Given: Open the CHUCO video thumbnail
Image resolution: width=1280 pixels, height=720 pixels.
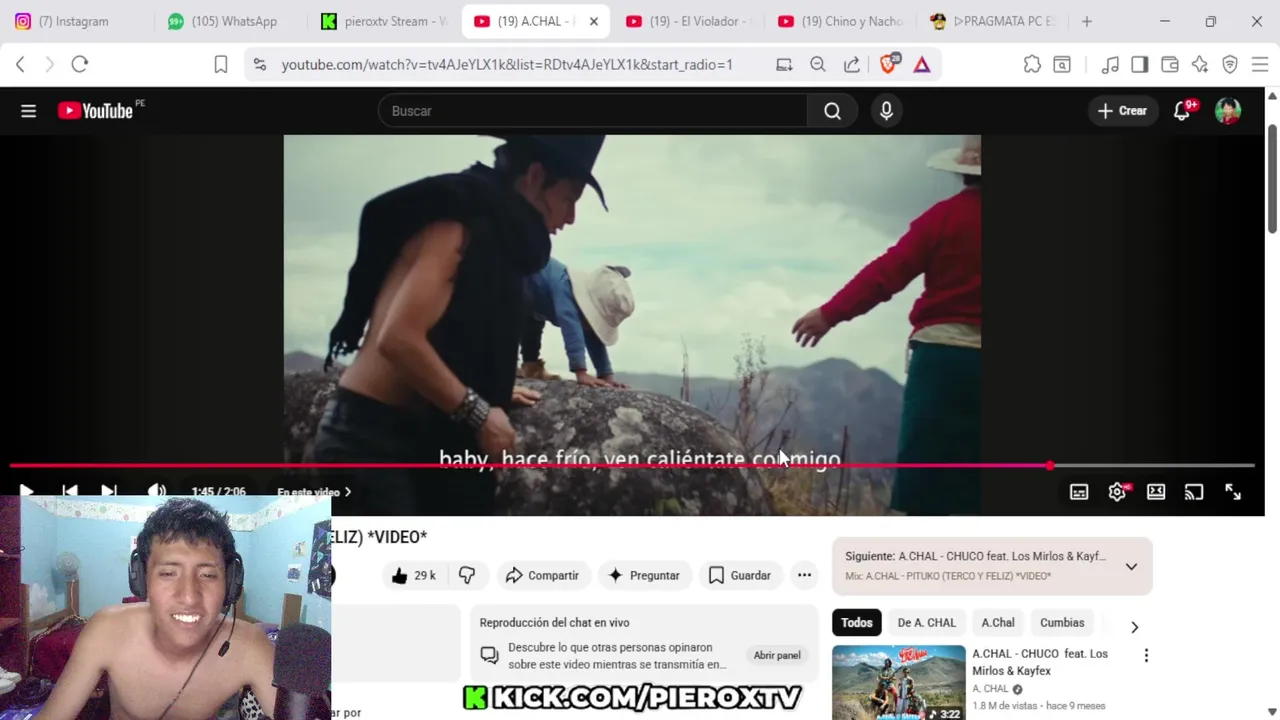Looking at the screenshot, I should pos(899,683).
